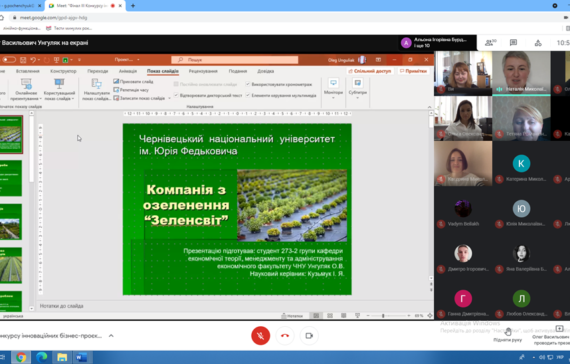Open File Explorer from taskbar
This screenshot has height=364, width=570.
(x=62, y=357)
